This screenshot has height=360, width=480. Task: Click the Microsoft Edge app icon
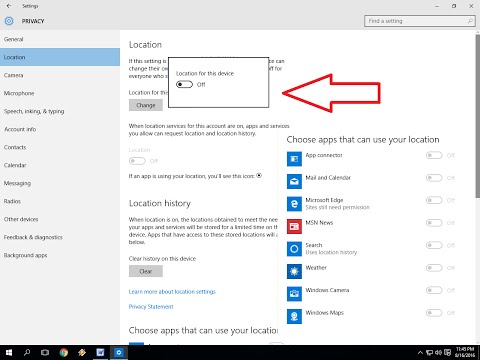(294, 204)
